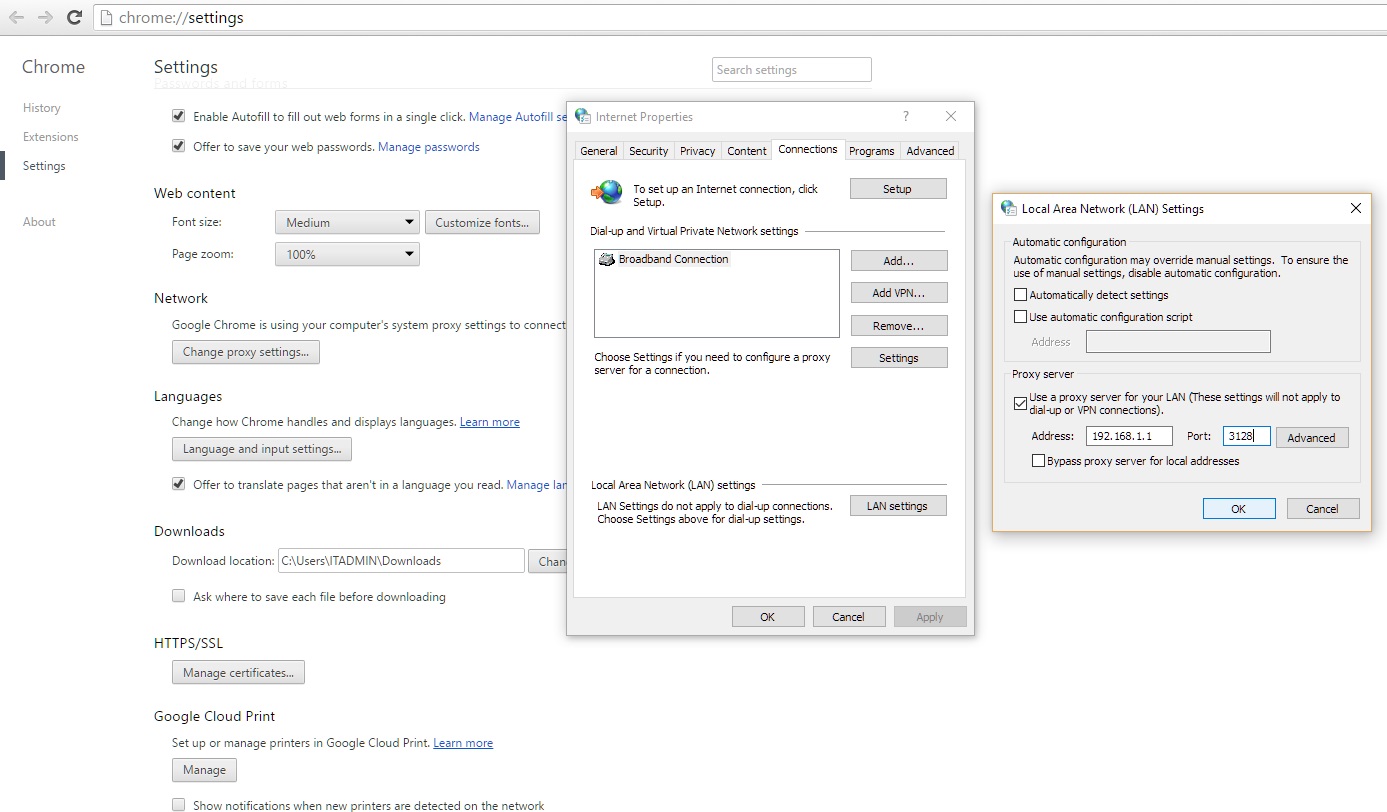This screenshot has height=812, width=1387.
Task: Click Language and input settings... button
Action: pos(262,449)
